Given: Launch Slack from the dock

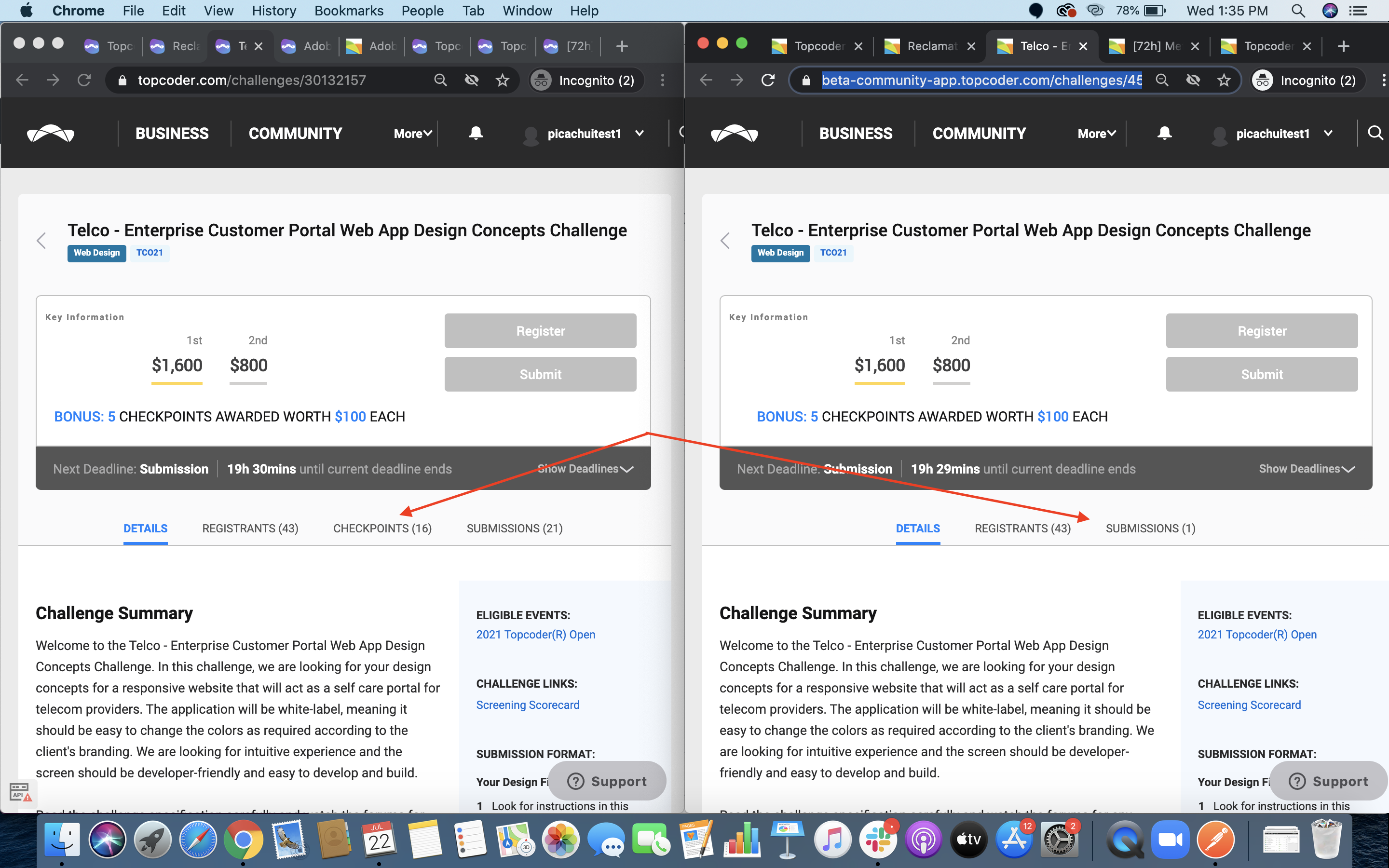Looking at the screenshot, I should click(x=878, y=839).
